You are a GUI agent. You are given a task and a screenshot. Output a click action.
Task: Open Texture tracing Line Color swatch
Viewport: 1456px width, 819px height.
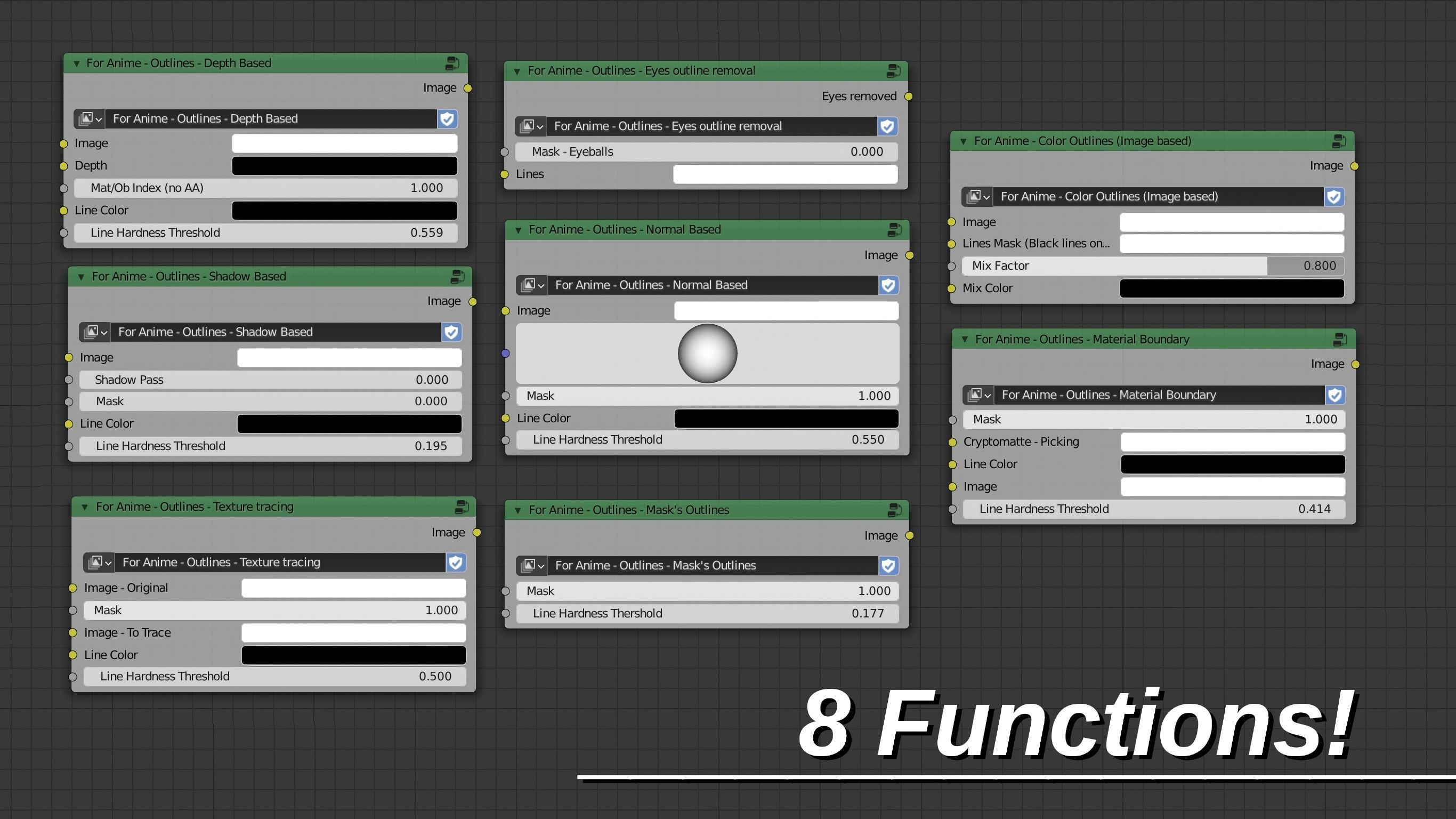[x=354, y=655]
